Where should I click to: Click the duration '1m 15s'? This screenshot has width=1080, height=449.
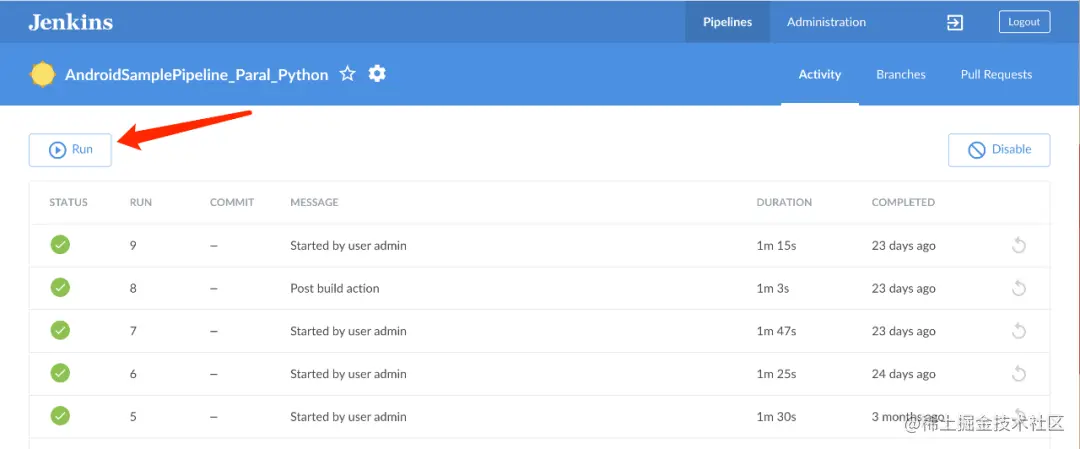776,246
